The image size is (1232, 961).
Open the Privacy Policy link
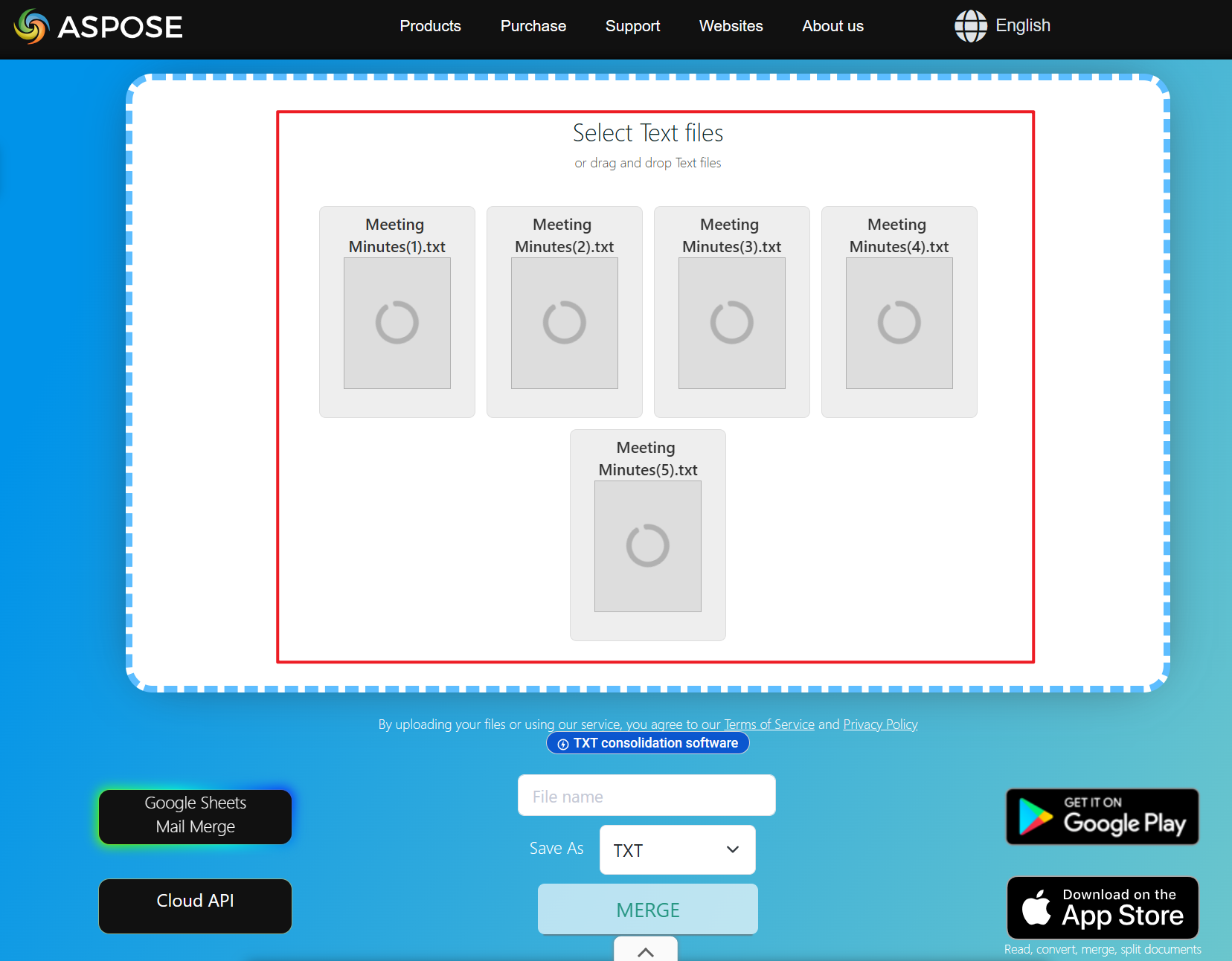pyautogui.click(x=880, y=724)
